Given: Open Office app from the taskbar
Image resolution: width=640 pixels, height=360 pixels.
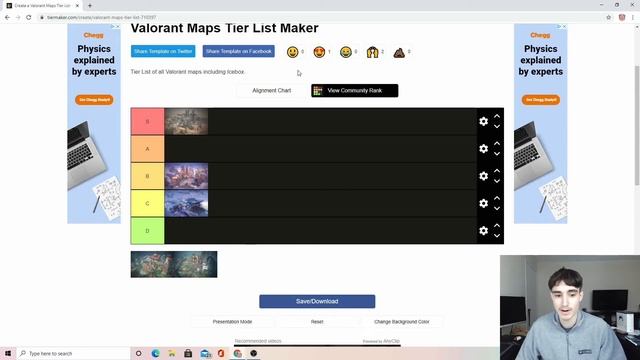Looking at the screenshot, I should pyautogui.click(x=221, y=353).
